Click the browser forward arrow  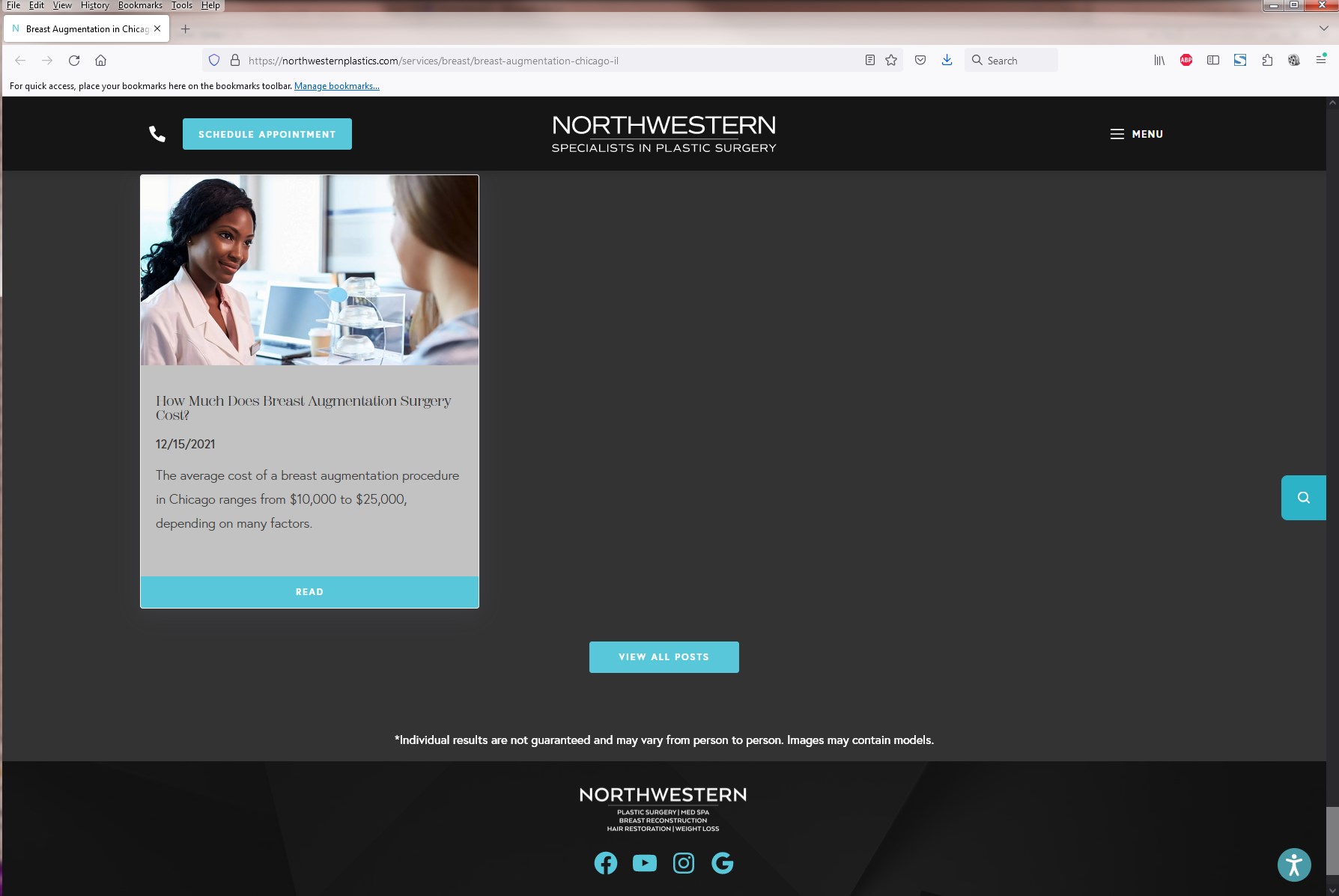(47, 61)
